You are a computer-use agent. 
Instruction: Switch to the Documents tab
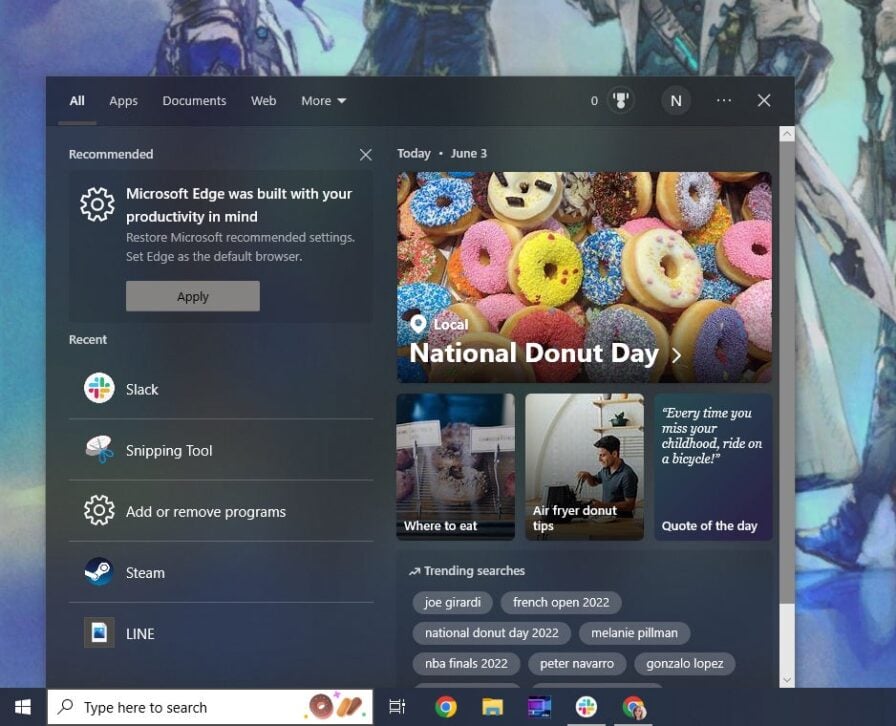(x=194, y=100)
